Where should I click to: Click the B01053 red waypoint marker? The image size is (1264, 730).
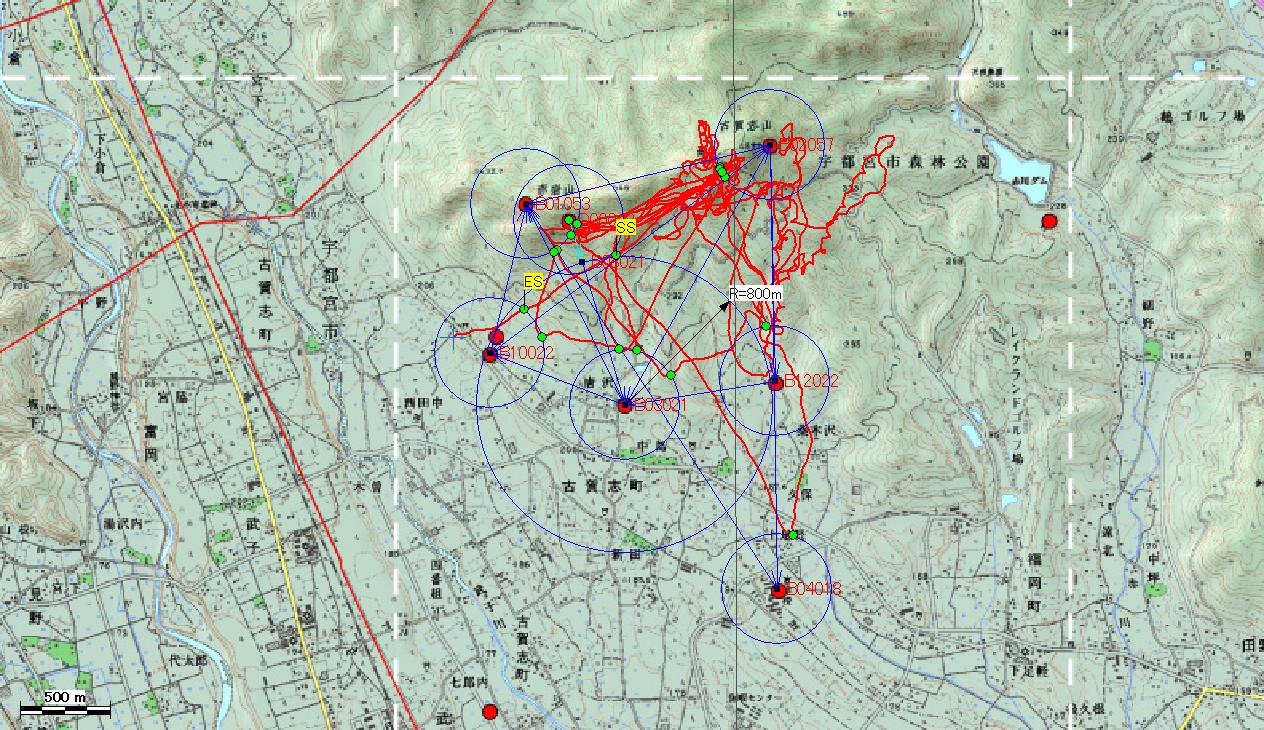(x=526, y=204)
